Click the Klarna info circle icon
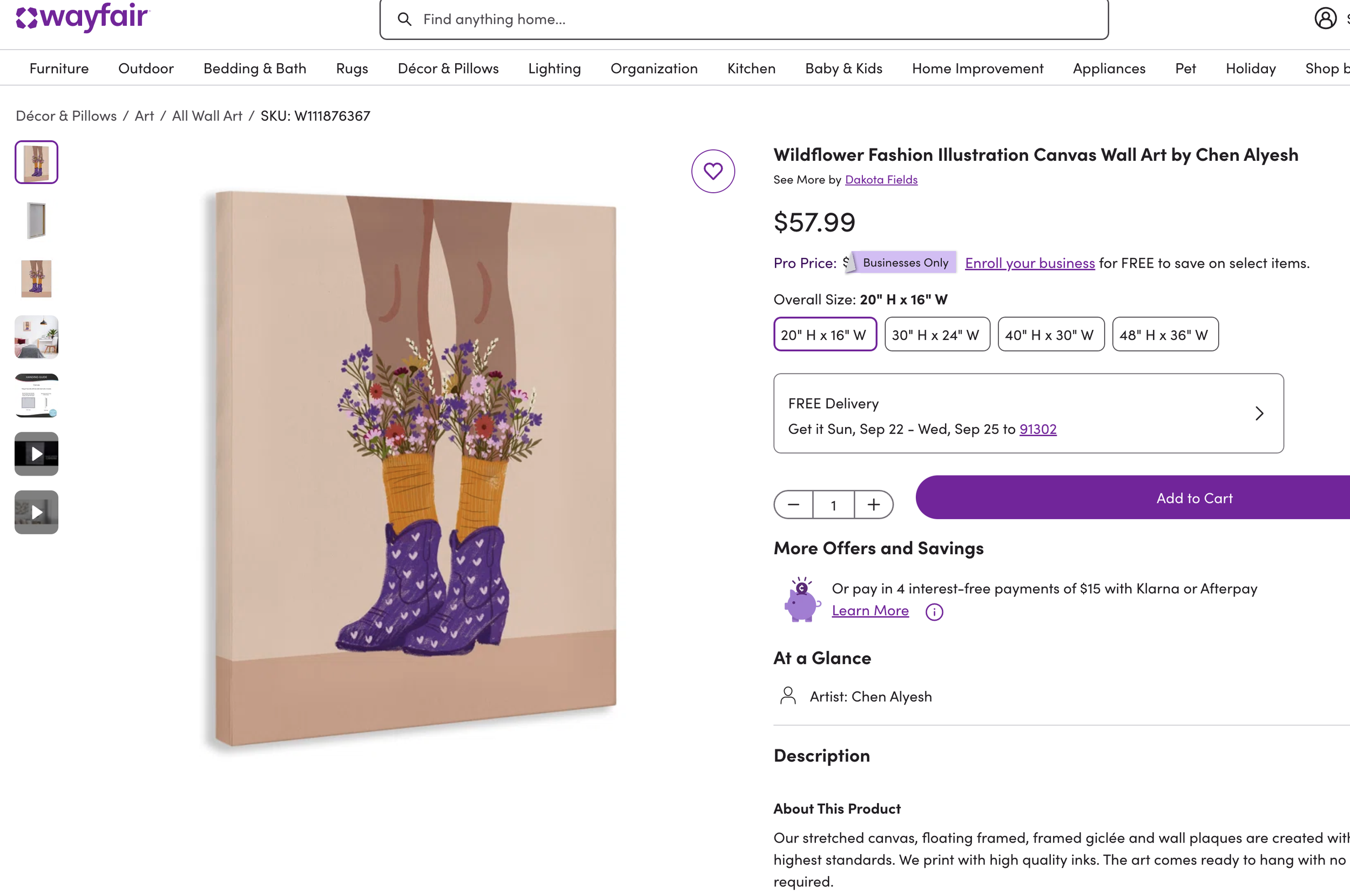The width and height of the screenshot is (1350, 896). [934, 612]
